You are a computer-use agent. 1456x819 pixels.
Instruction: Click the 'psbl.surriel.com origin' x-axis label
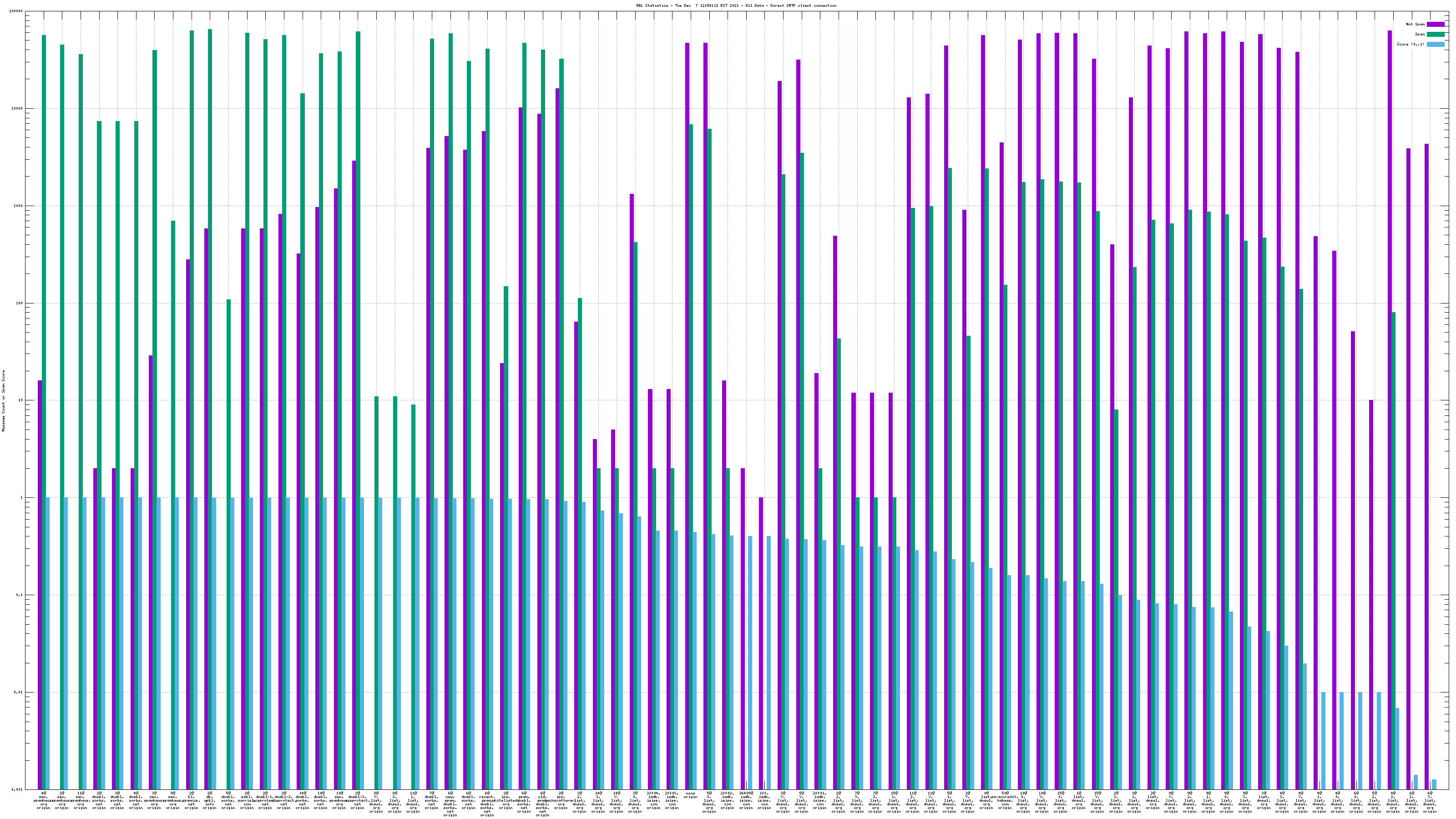[247, 800]
